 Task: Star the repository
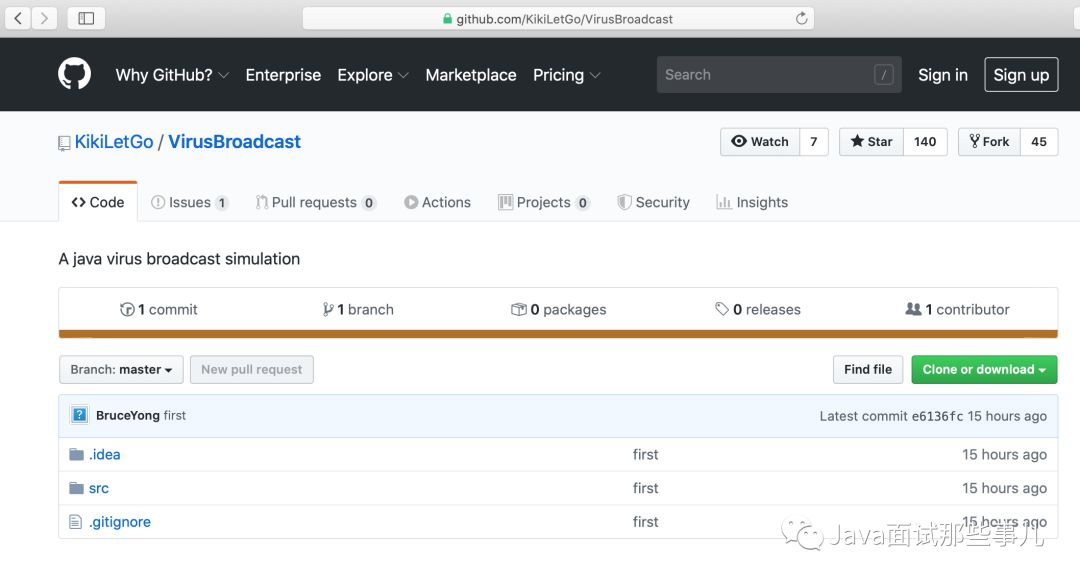click(x=871, y=141)
